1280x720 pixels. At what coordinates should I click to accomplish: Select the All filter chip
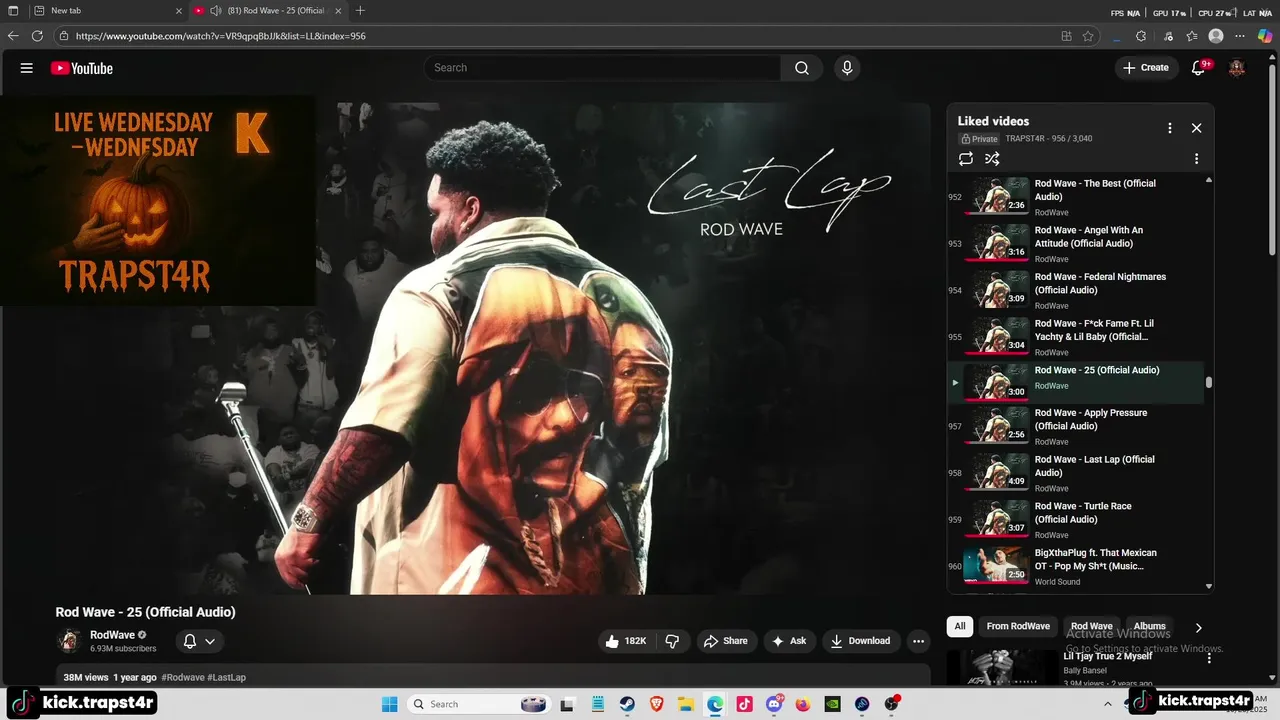tap(960, 626)
